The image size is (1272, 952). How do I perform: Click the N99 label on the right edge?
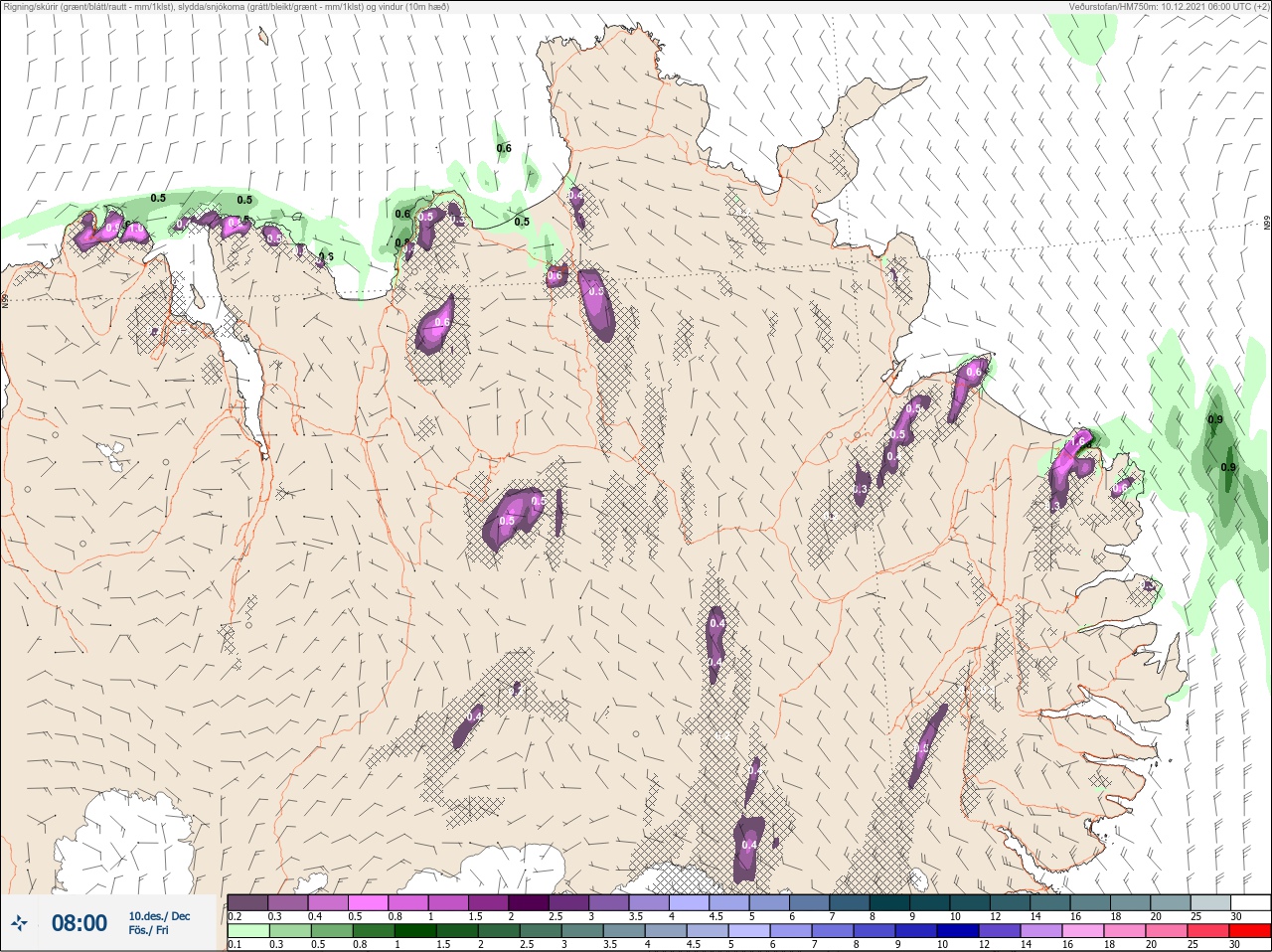(1267, 224)
